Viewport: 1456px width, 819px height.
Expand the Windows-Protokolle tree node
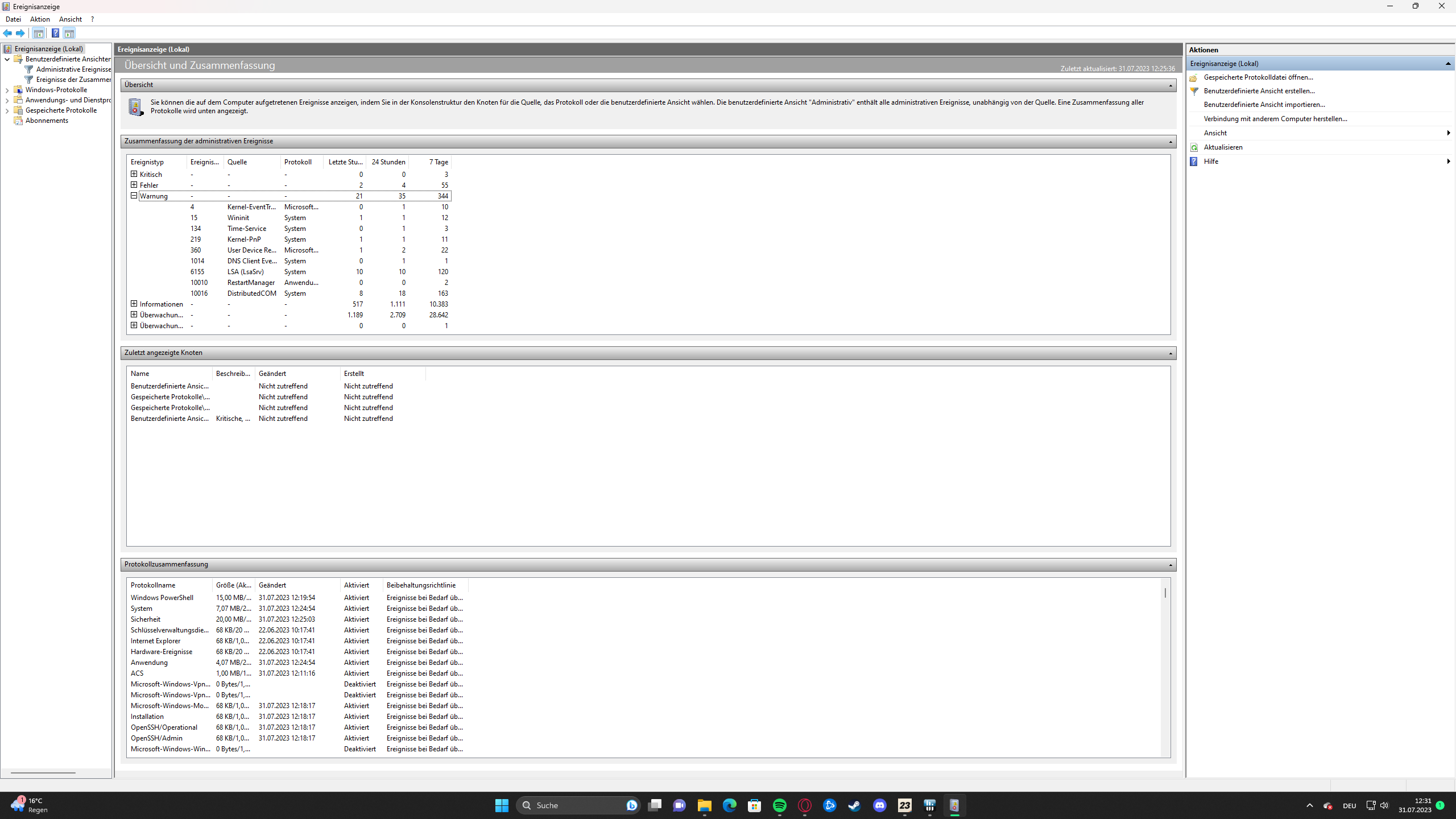pos(6,89)
